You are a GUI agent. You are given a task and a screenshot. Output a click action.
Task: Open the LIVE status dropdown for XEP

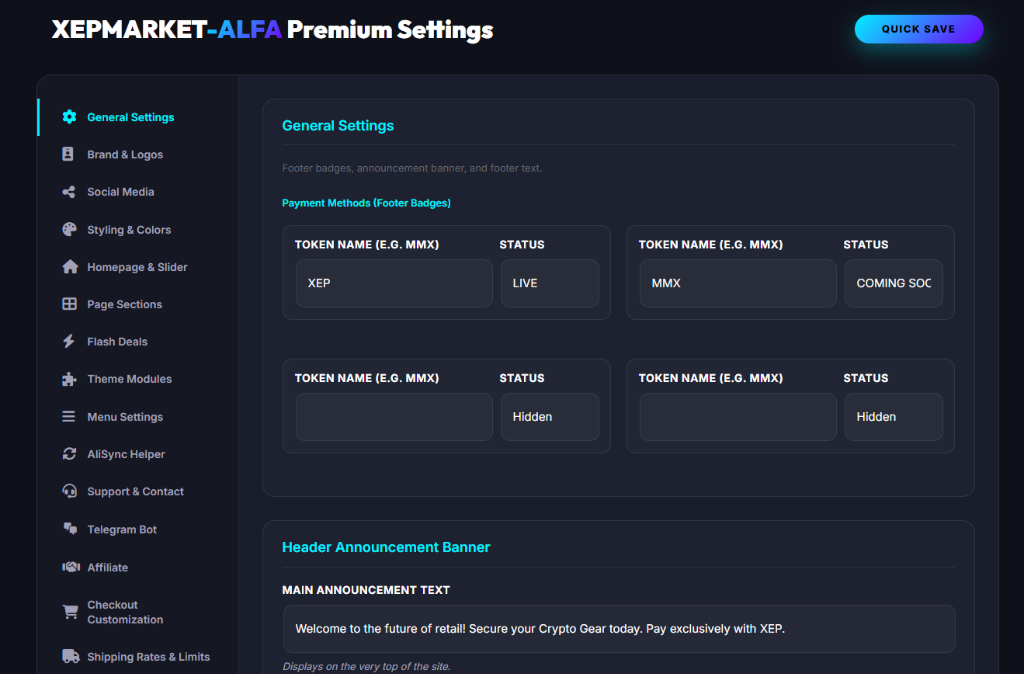tap(549, 284)
